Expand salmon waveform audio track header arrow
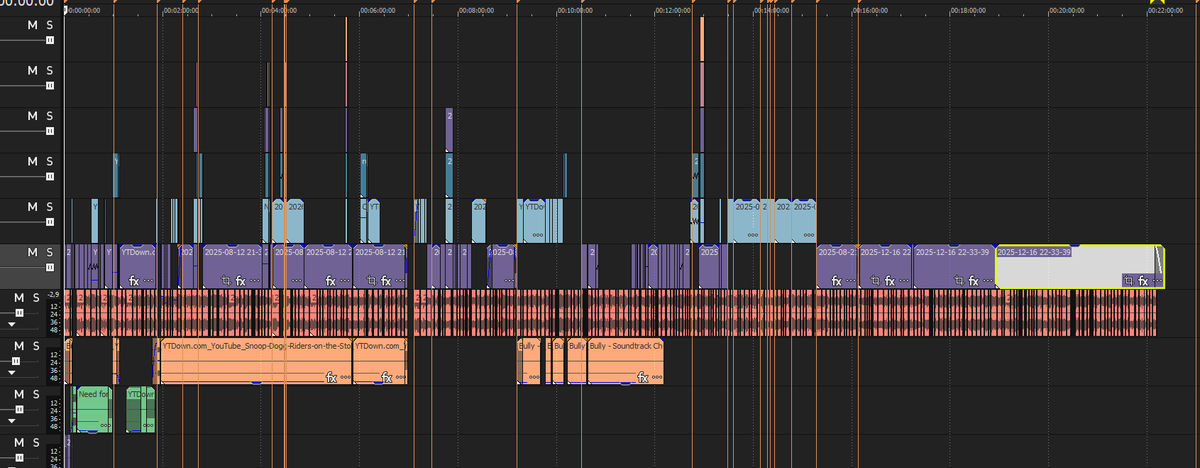 14,325
